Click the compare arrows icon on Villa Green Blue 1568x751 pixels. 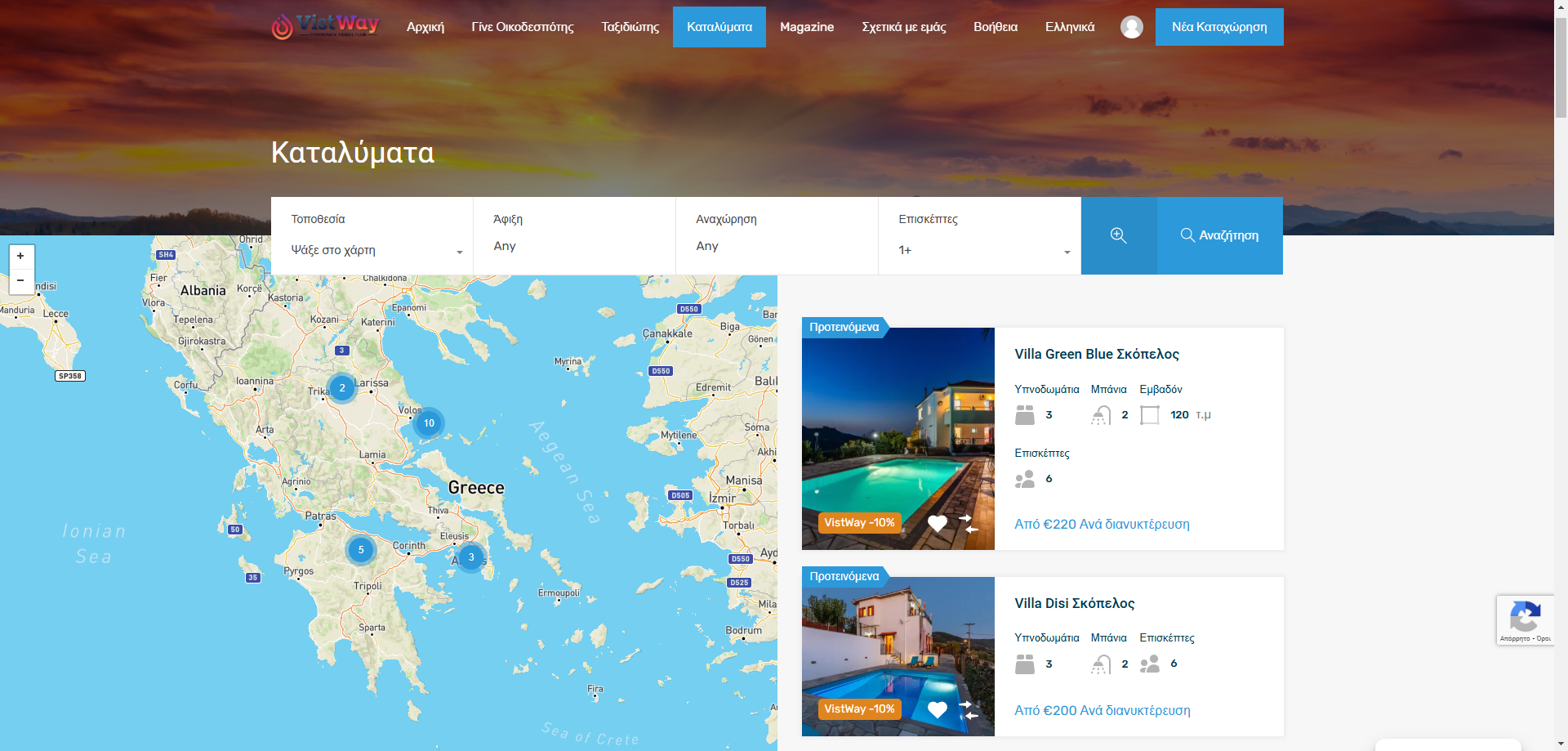click(969, 523)
